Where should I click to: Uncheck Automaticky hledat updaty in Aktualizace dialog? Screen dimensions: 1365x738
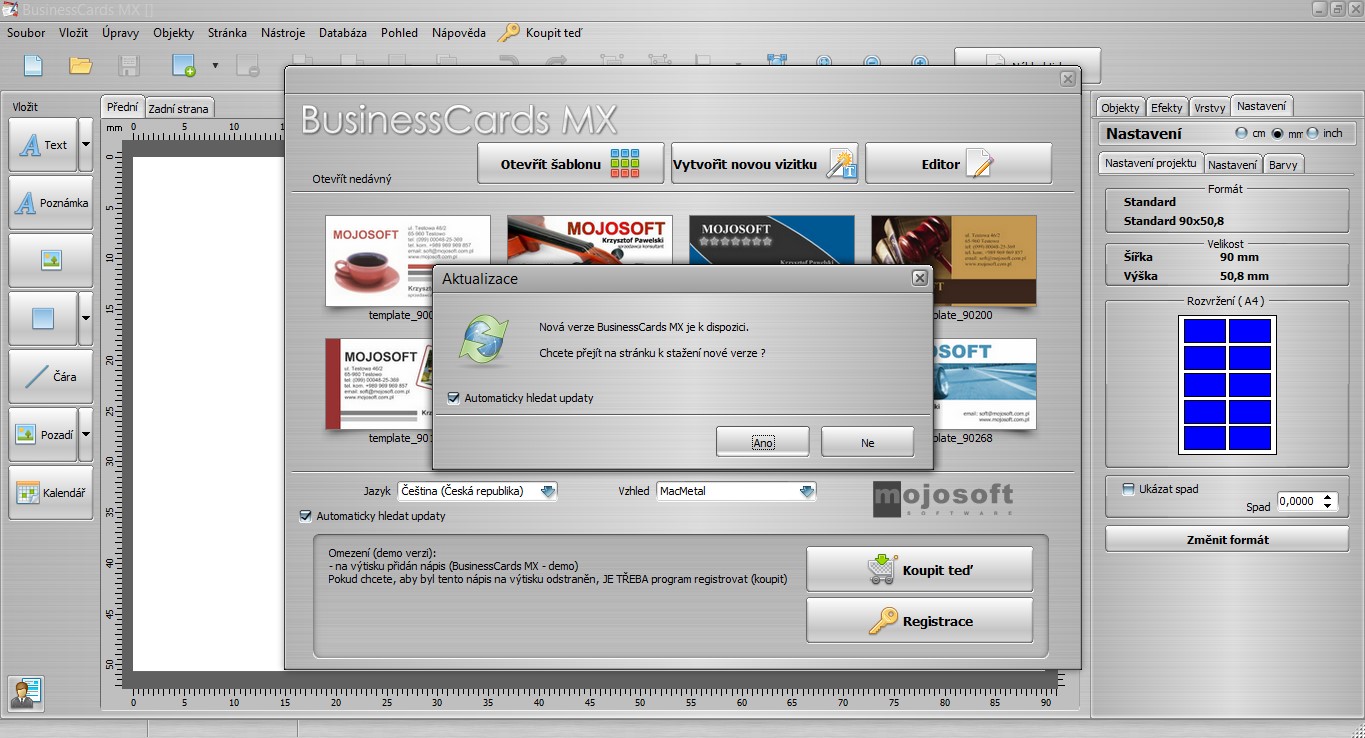pyautogui.click(x=454, y=398)
